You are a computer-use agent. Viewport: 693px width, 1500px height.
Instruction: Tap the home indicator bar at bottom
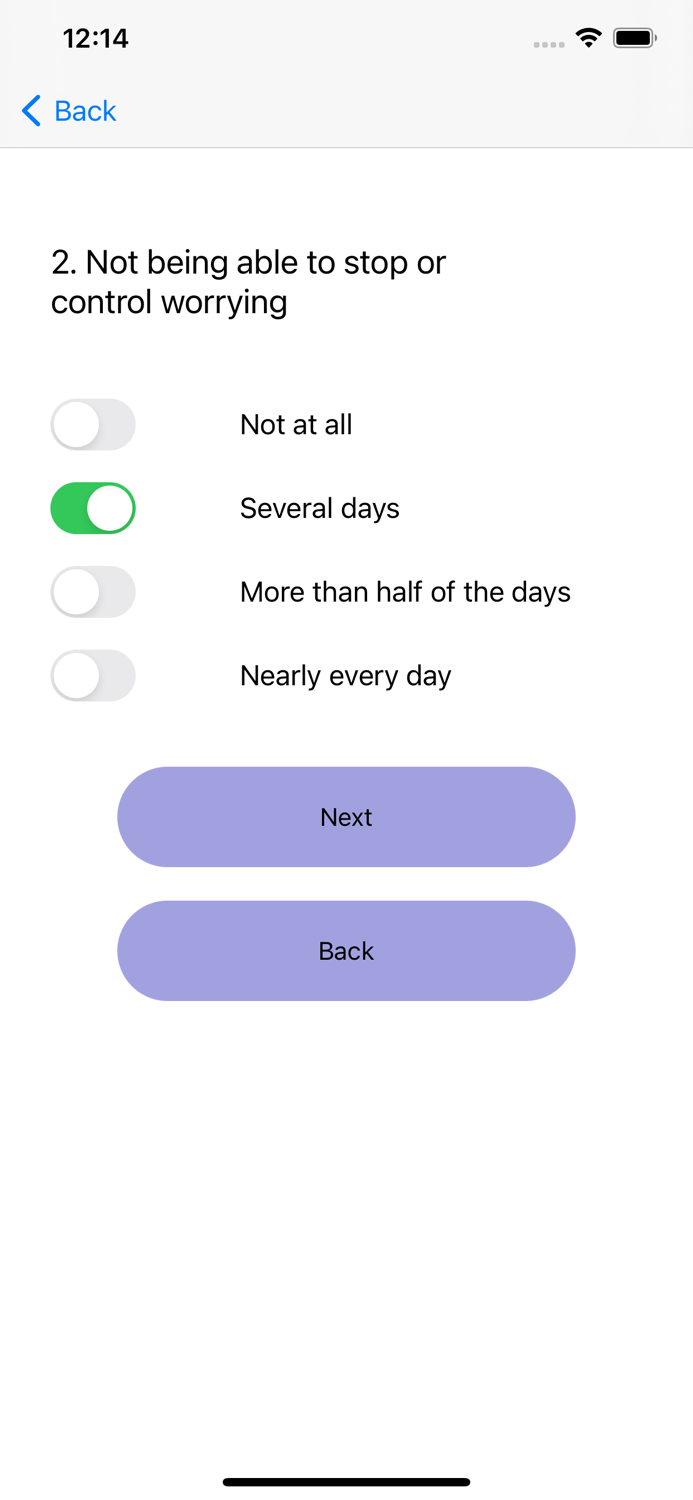(346, 1482)
